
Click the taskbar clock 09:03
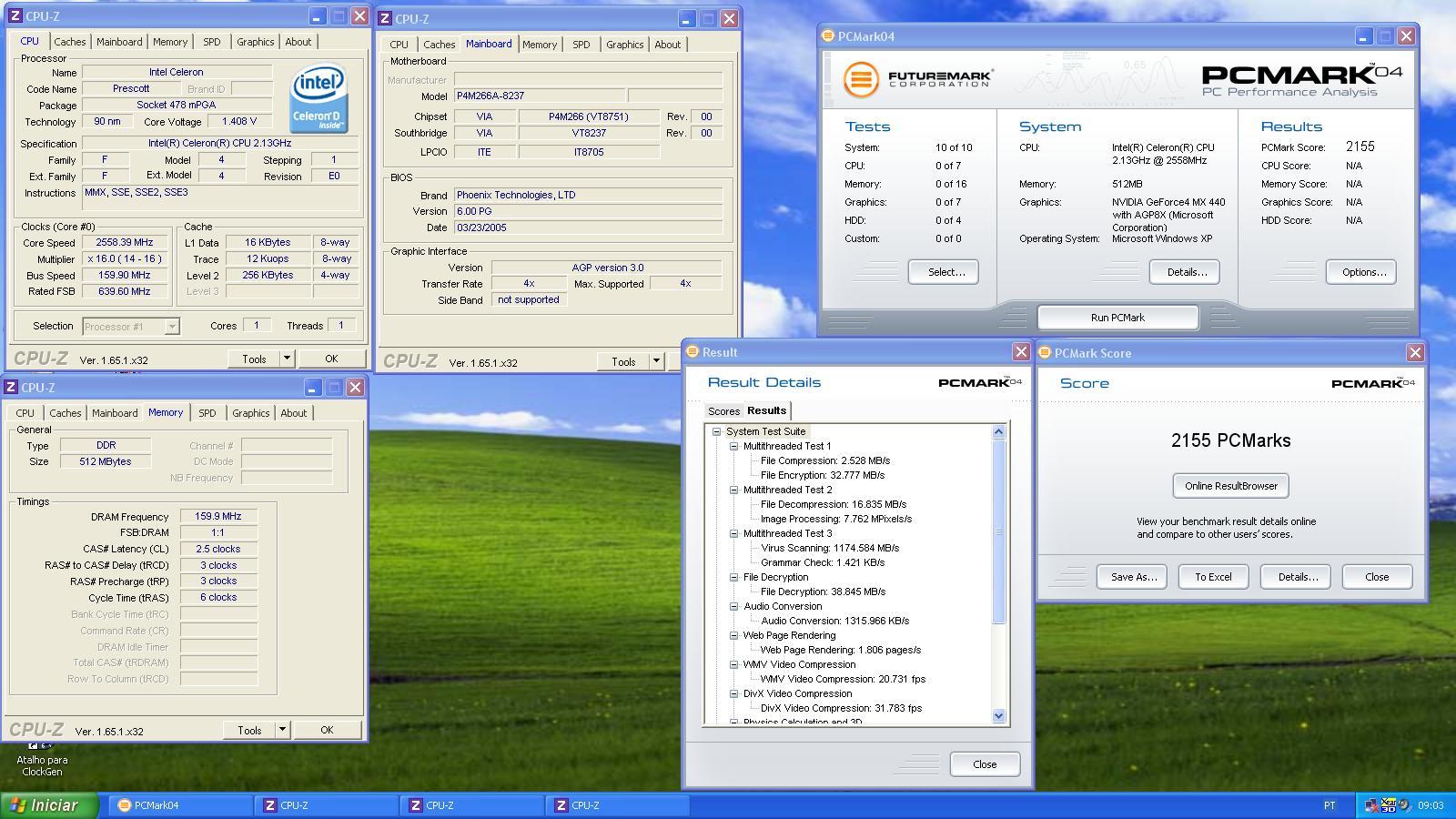[x=1431, y=805]
